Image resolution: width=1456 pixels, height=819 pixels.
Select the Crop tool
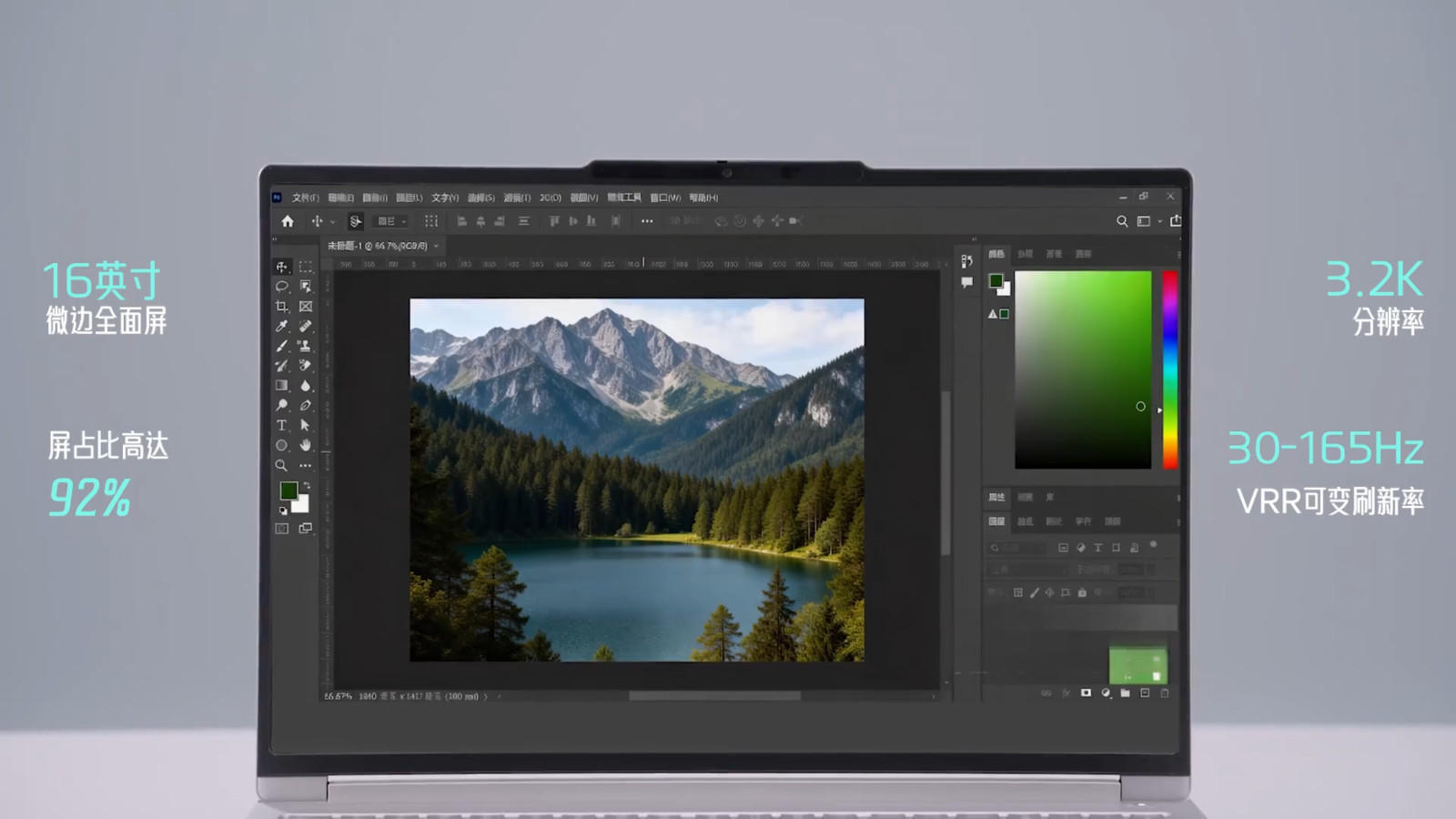pyautogui.click(x=282, y=307)
